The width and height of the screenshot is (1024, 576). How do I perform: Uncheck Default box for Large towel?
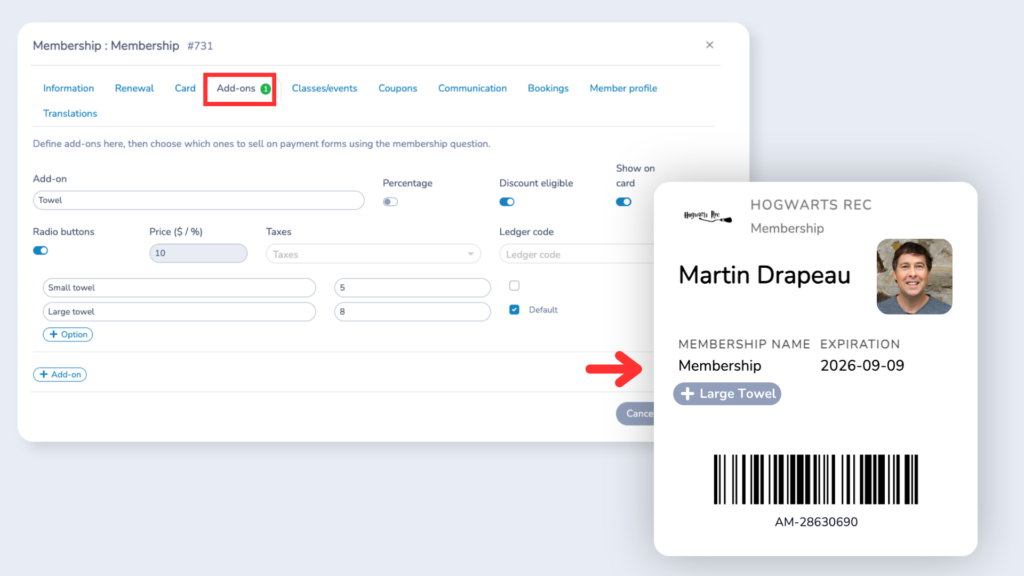pyautogui.click(x=515, y=310)
